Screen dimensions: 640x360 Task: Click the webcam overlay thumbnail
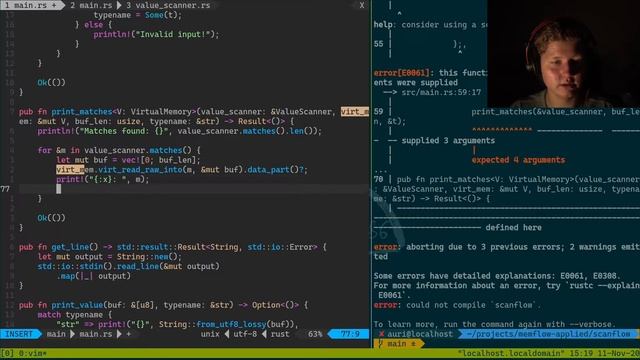pos(563,54)
